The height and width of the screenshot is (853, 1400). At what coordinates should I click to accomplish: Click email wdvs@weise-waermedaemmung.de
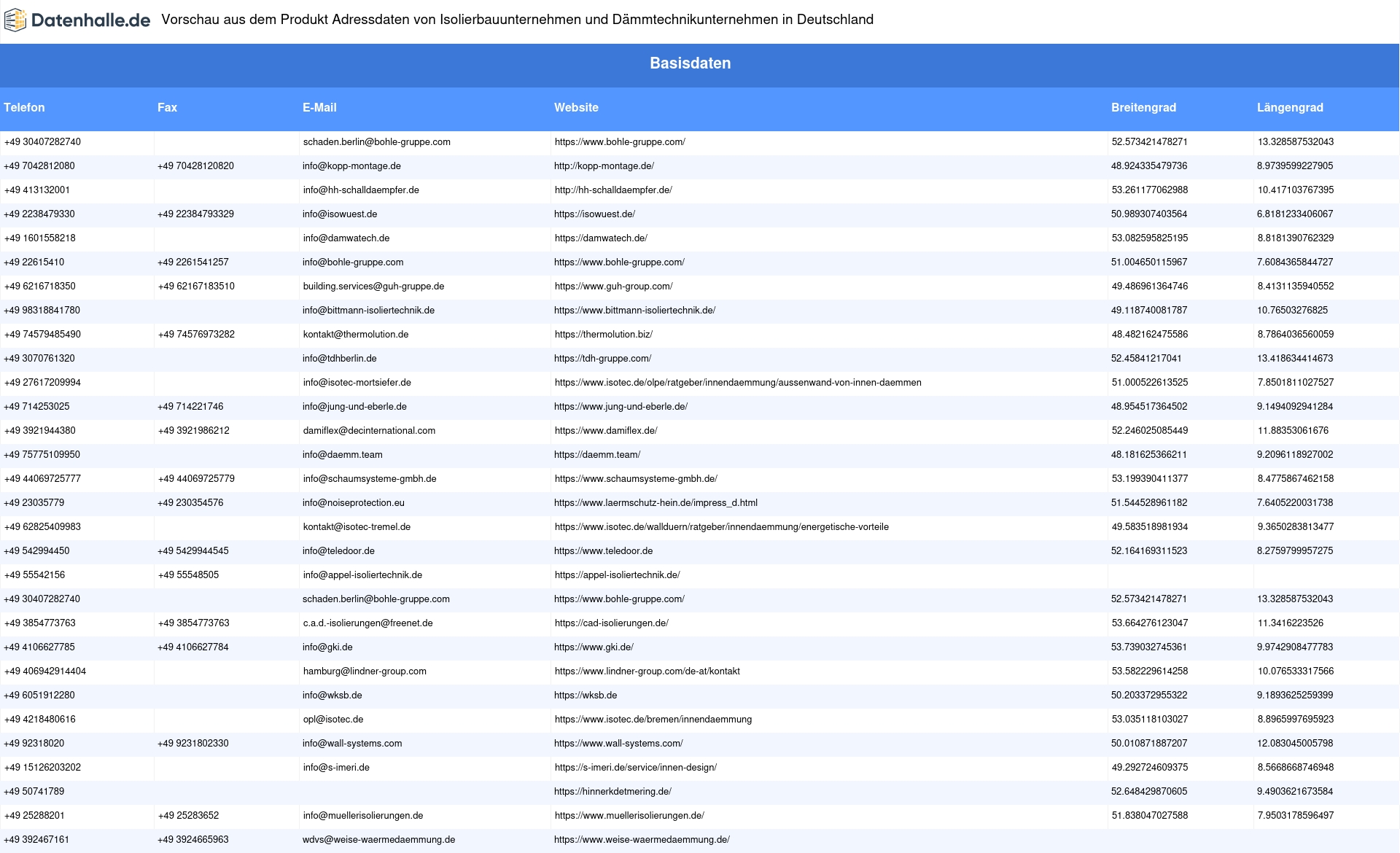tap(378, 840)
